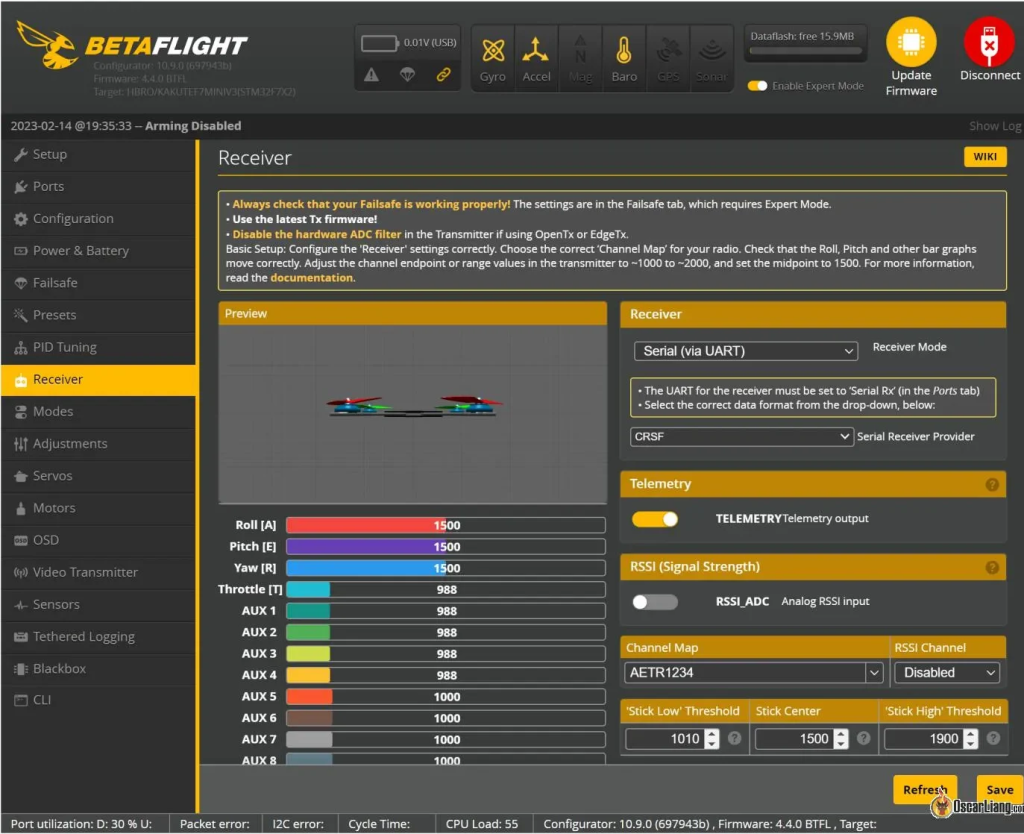1024x834 pixels.
Task: Open the Modes tab
Action: click(x=99, y=411)
